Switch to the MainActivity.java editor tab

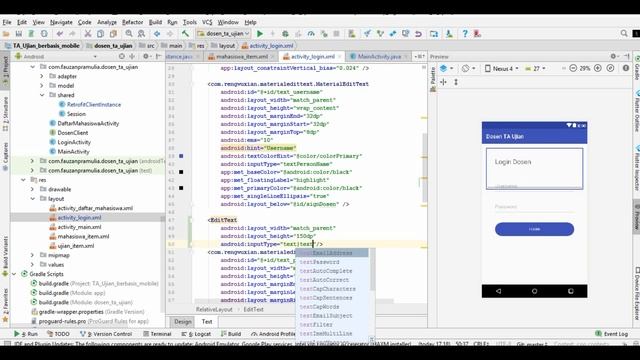click(379, 57)
